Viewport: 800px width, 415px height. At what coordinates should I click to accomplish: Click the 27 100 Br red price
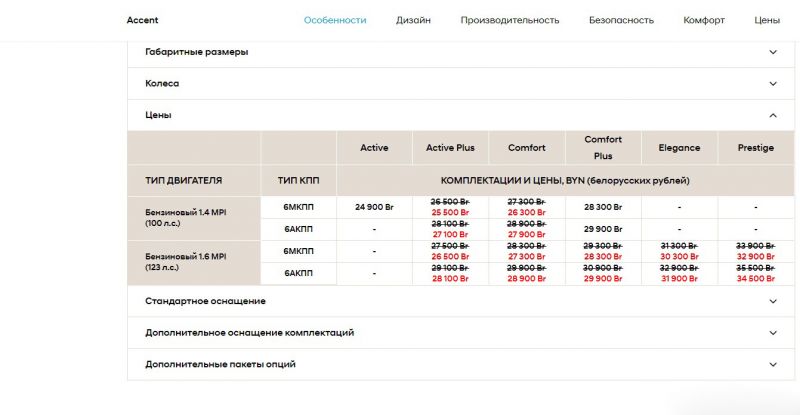coord(450,234)
